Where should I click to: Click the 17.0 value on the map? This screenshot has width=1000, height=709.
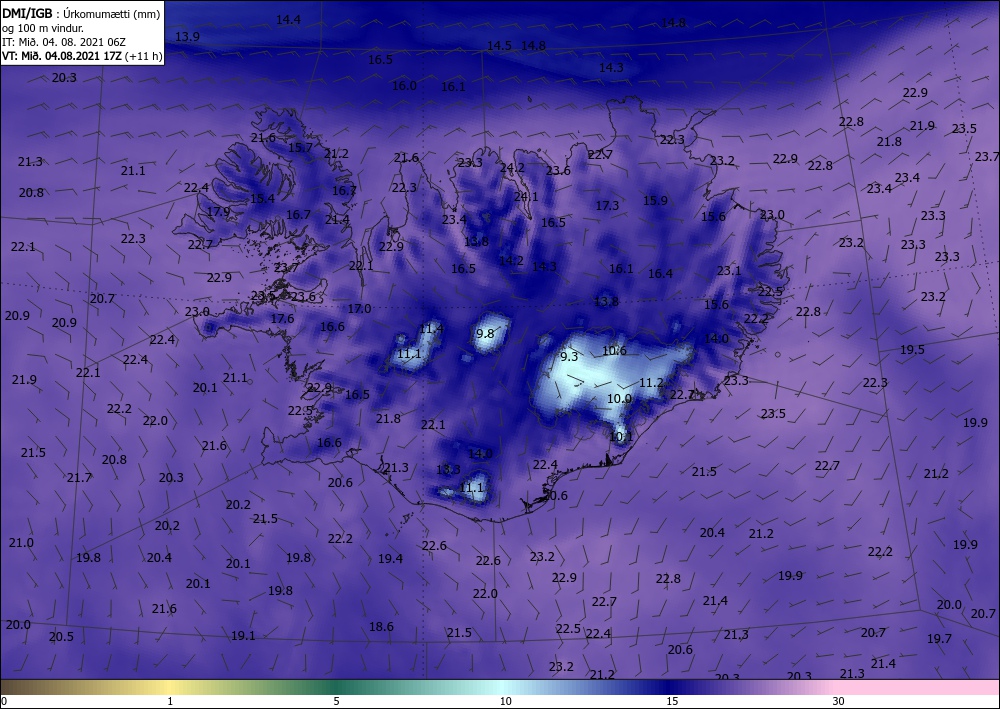[x=359, y=309]
